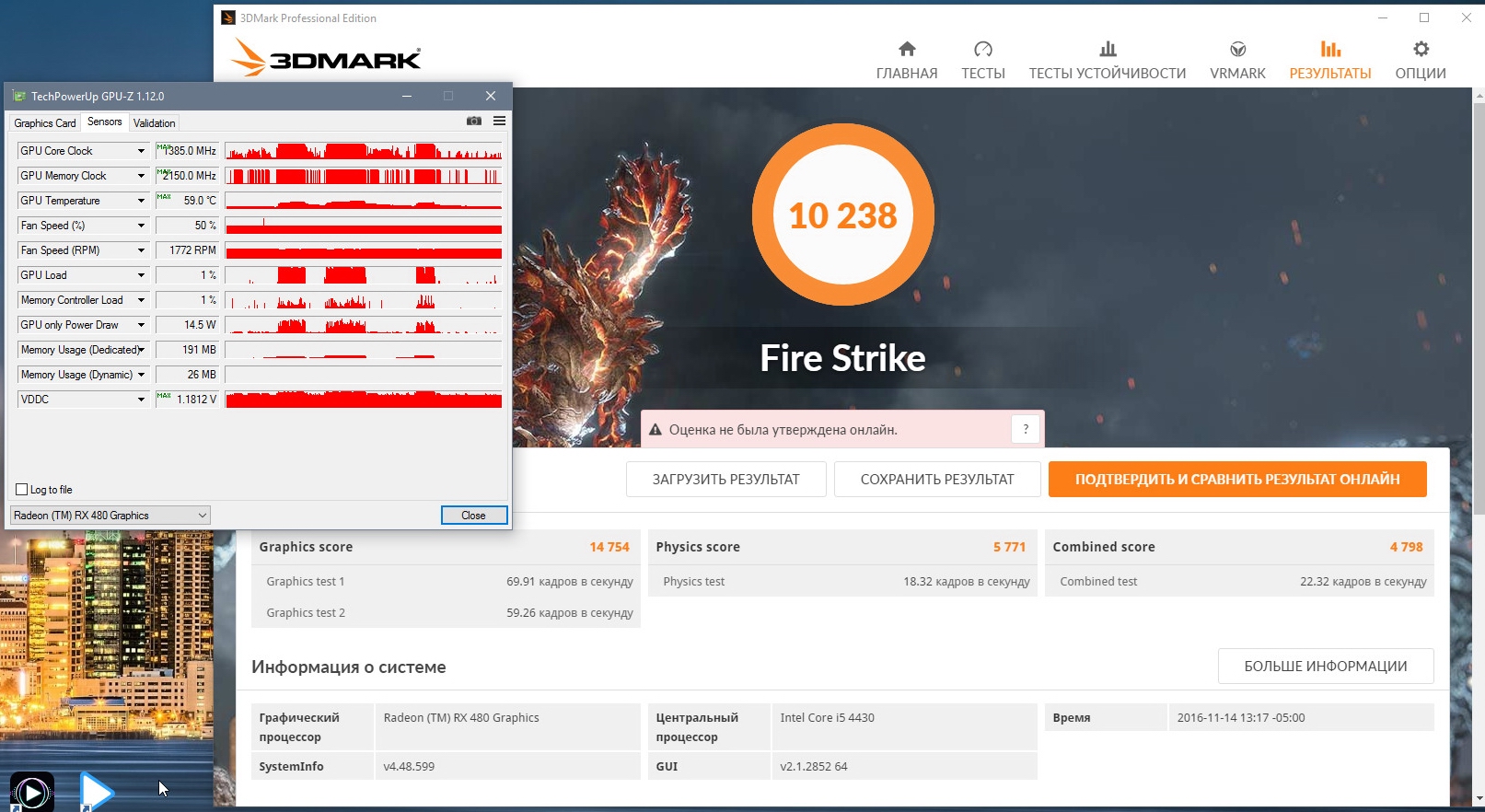Expand Memory Usage (Dedicated) sensor dropdown

141,350
